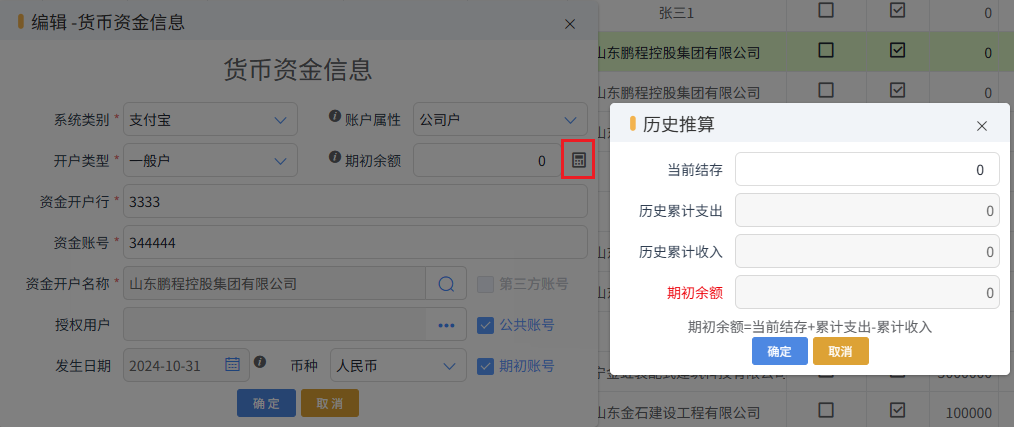The height and width of the screenshot is (427, 1014).
Task: Click the 100000 value in the table
Action: coord(968,413)
